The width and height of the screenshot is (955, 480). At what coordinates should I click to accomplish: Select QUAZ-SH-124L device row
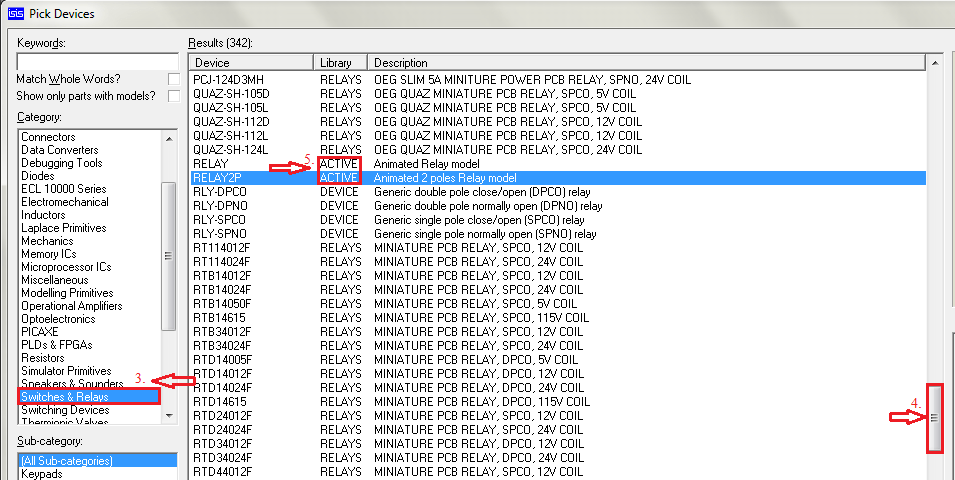(x=557, y=150)
